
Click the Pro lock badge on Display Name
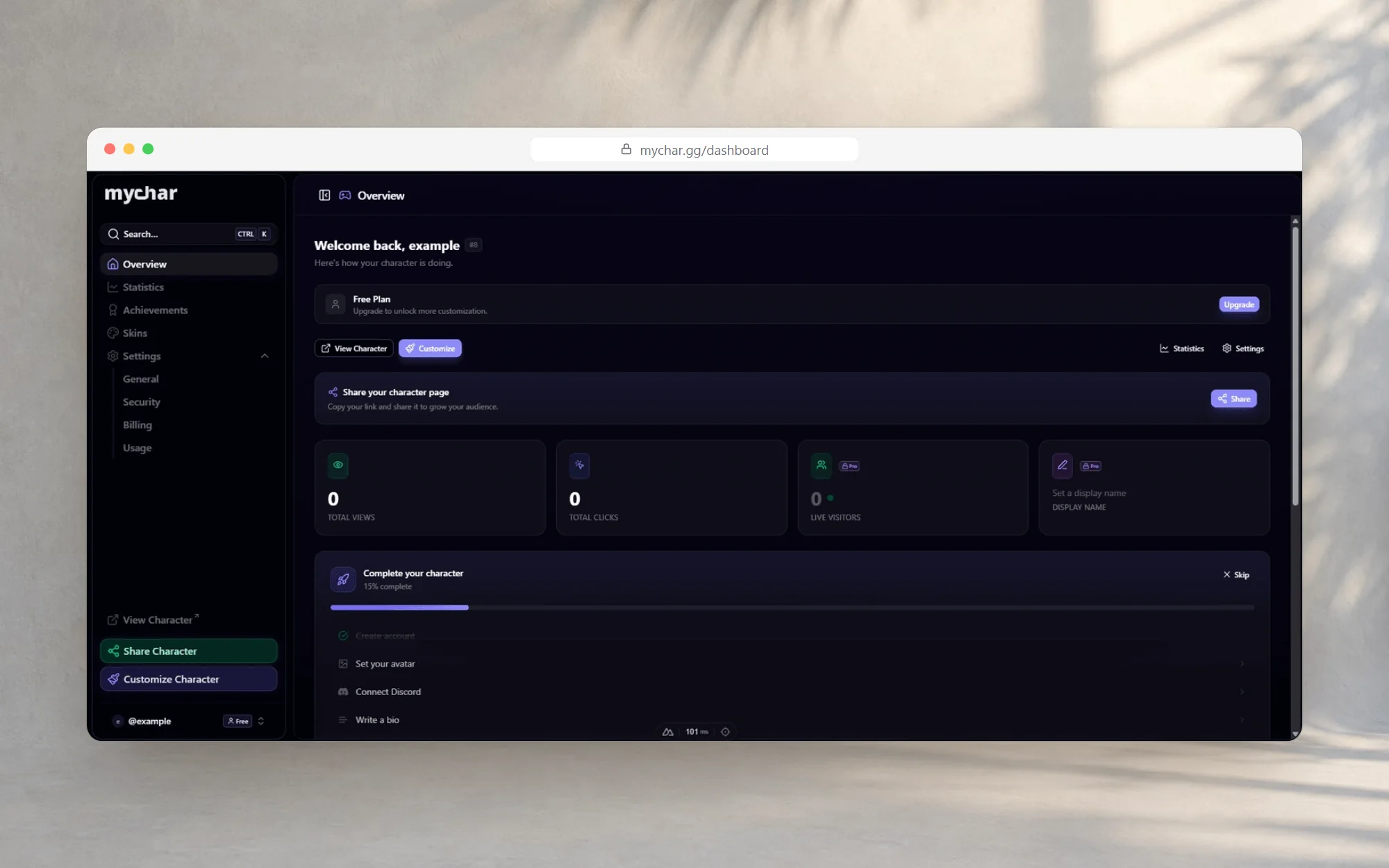click(1090, 466)
